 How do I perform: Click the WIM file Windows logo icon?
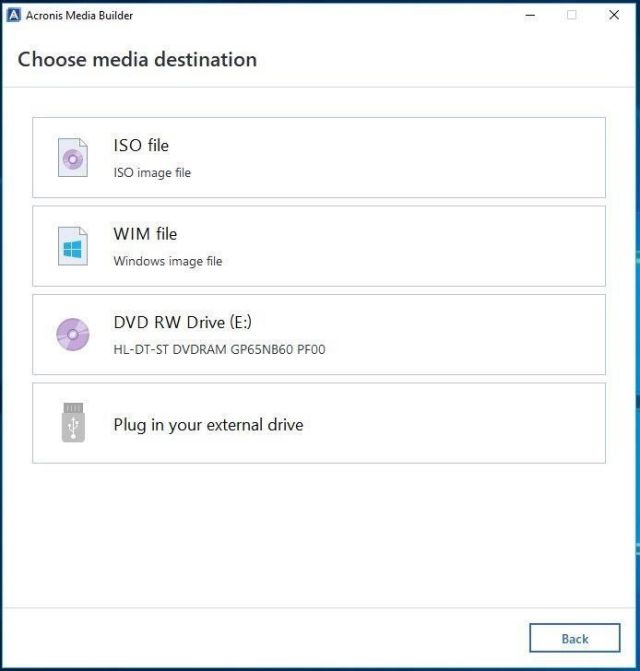point(72,246)
